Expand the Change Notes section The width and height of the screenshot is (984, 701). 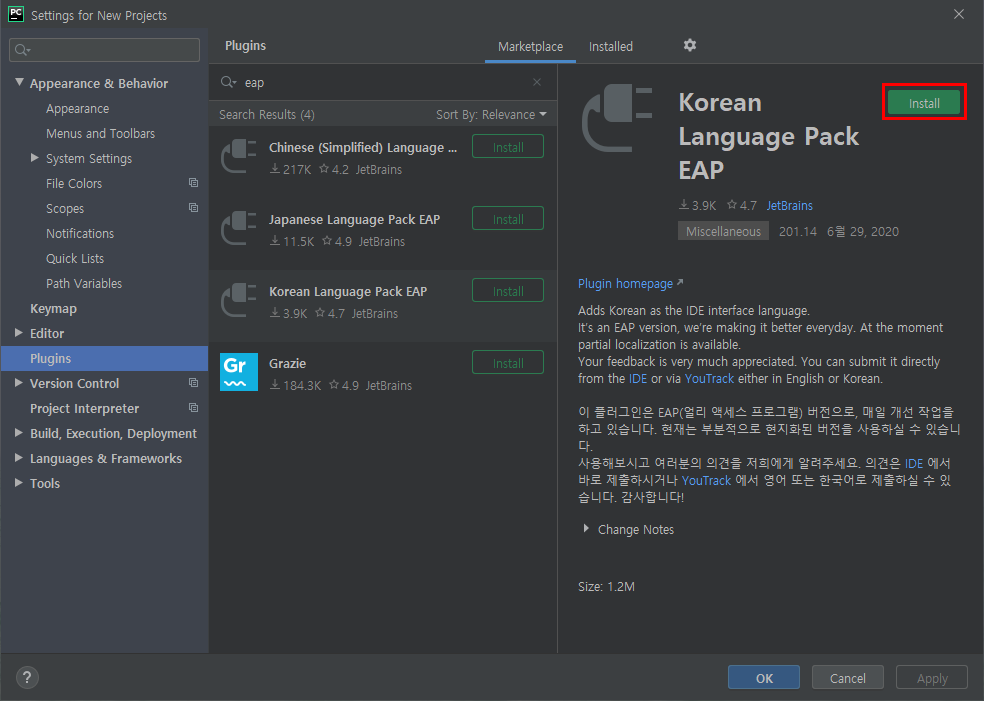[x=586, y=529]
